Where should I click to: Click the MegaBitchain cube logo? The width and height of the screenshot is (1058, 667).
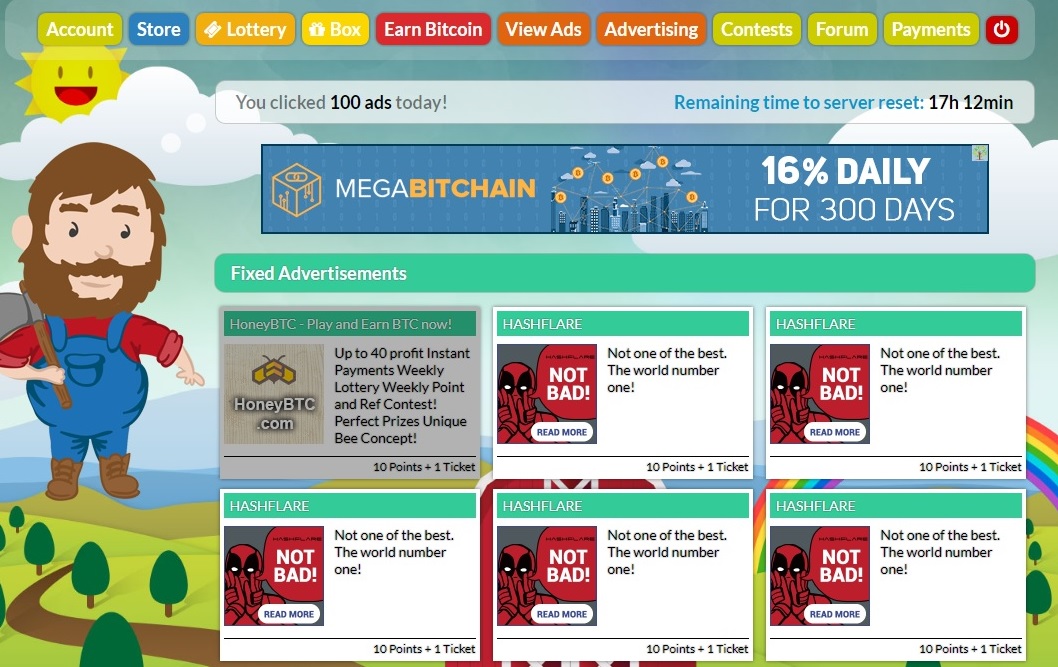[x=296, y=190]
